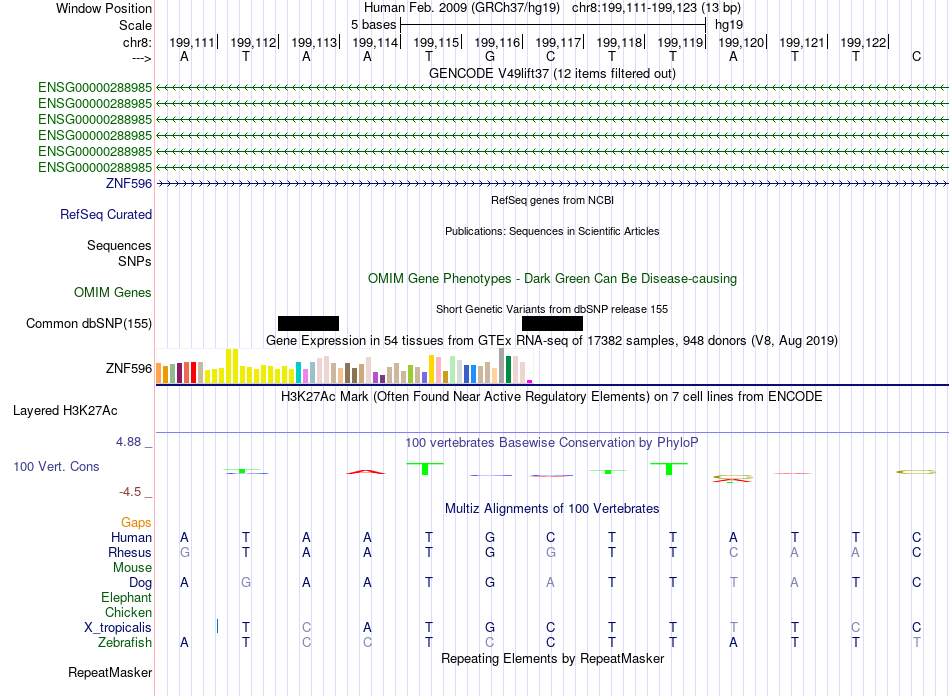The image size is (950, 696).
Task: Click the -4.5 PhyloP lower range value
Action: coord(130,492)
